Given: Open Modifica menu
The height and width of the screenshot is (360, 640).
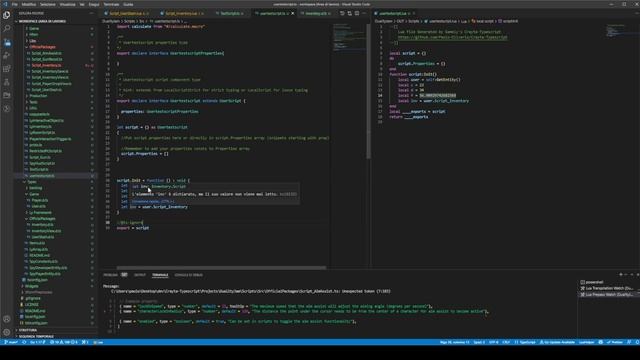Looking at the screenshot, I should [x=29, y=4].
